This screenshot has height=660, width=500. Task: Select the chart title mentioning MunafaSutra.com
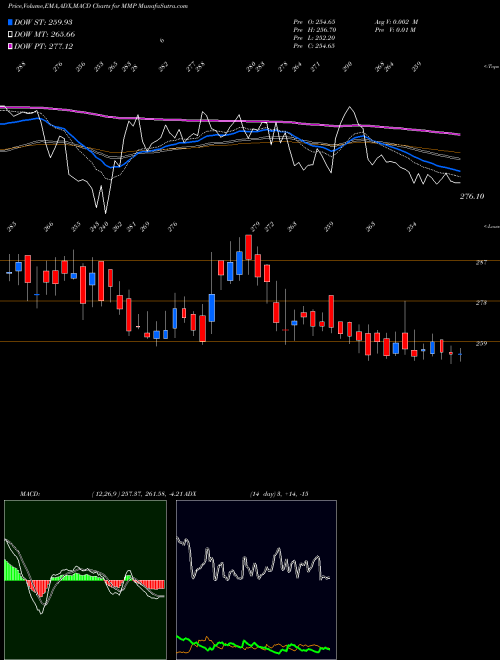pyautogui.click(x=98, y=6)
